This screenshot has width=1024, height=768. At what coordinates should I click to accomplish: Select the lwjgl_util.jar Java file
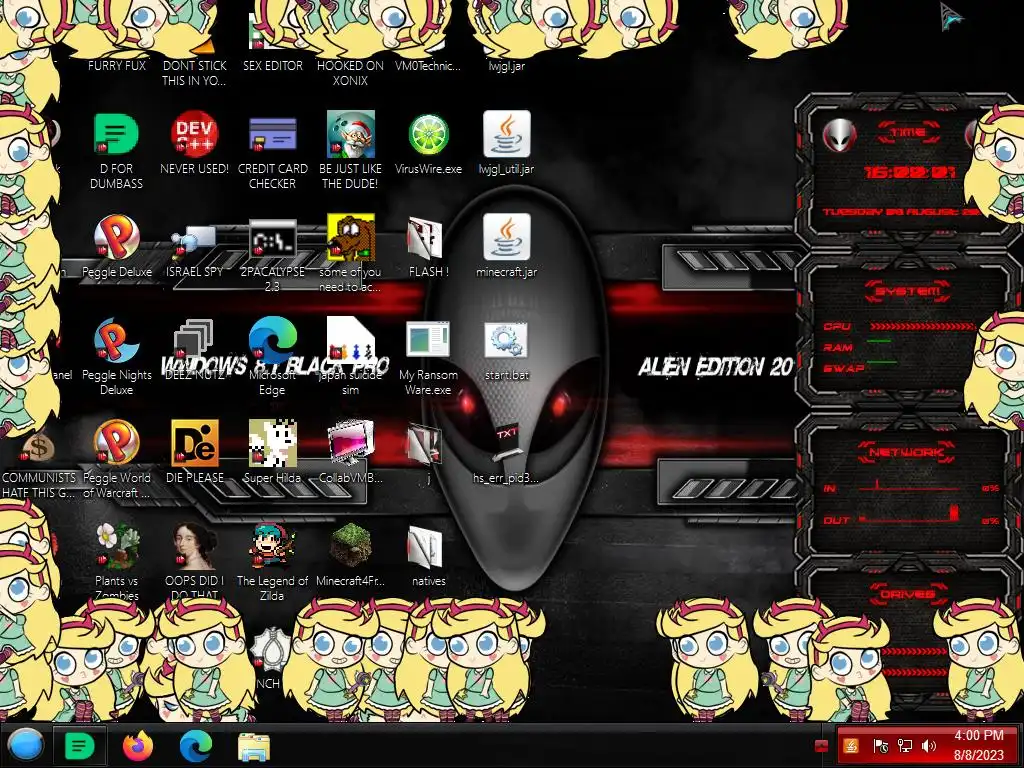coord(507,134)
